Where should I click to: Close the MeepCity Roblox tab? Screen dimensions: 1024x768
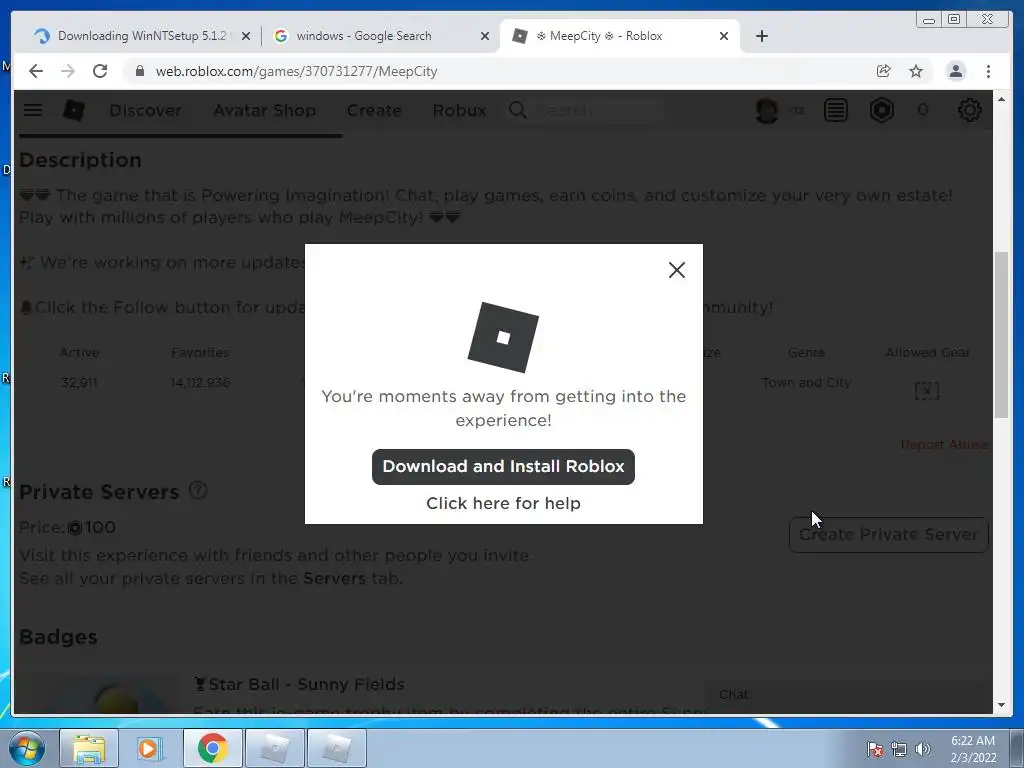tap(724, 37)
